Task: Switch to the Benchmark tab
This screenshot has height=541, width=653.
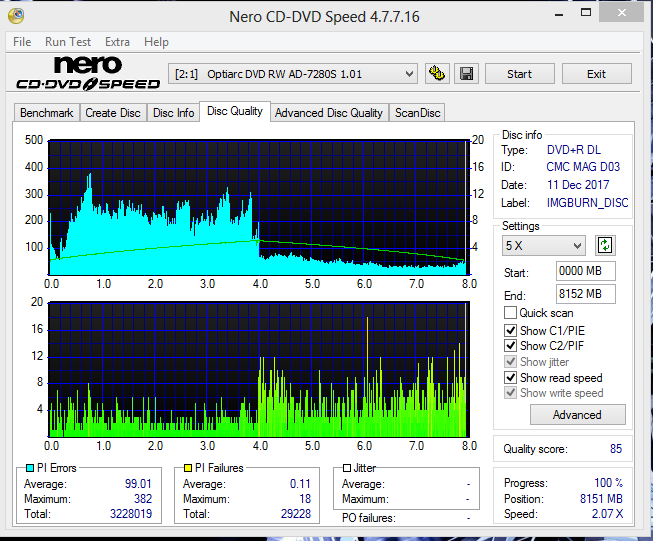Action: click(47, 113)
